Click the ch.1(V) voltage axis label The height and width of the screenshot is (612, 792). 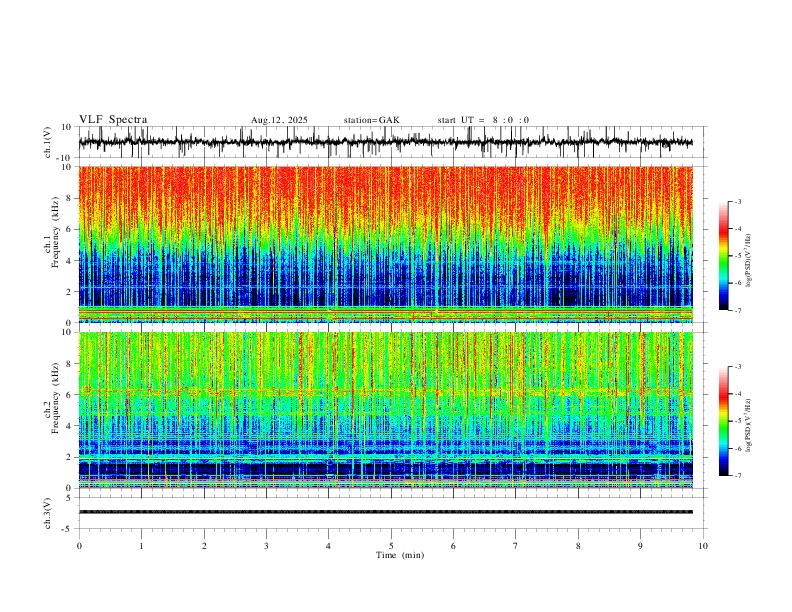48,142
